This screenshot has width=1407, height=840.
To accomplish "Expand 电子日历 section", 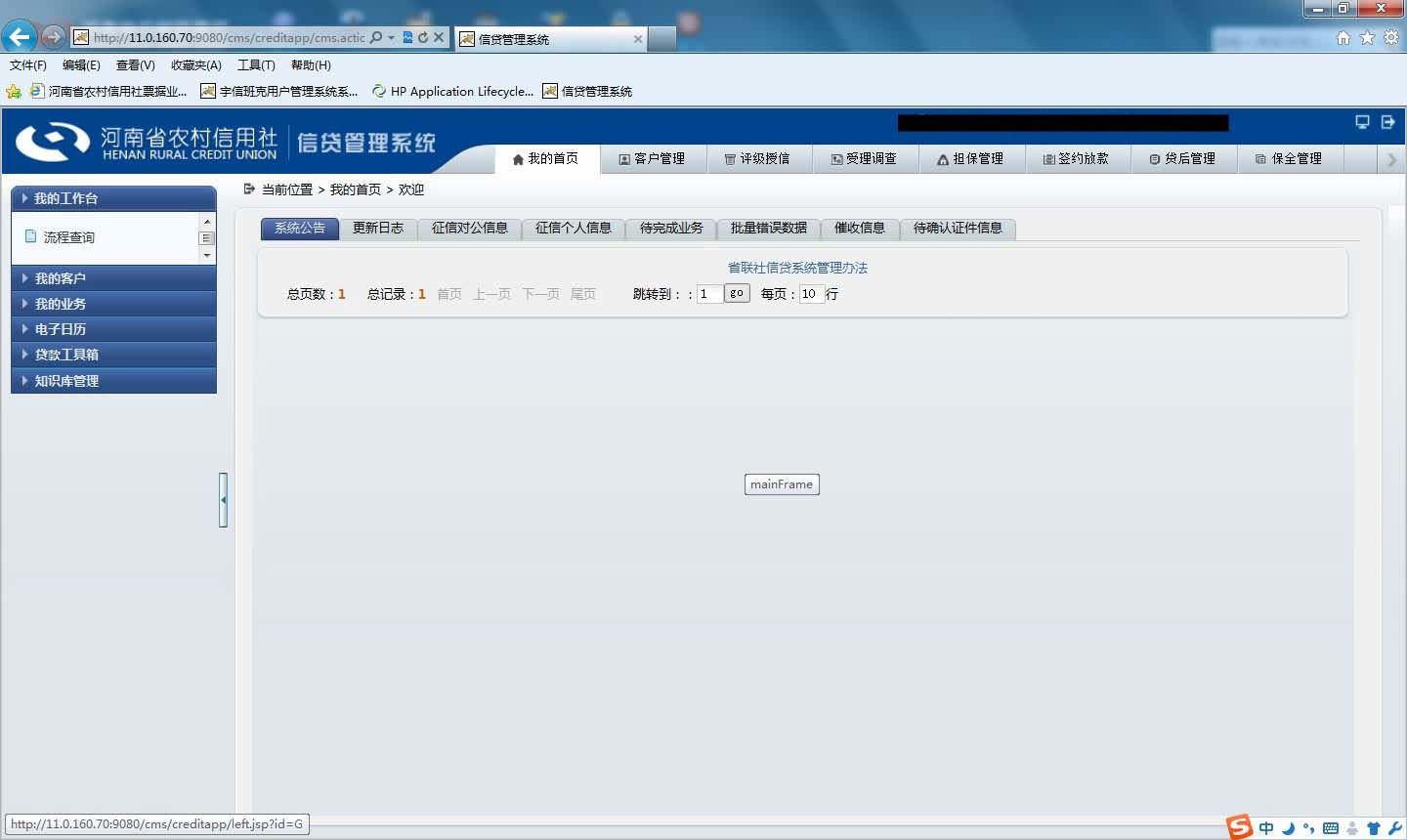I will point(113,329).
